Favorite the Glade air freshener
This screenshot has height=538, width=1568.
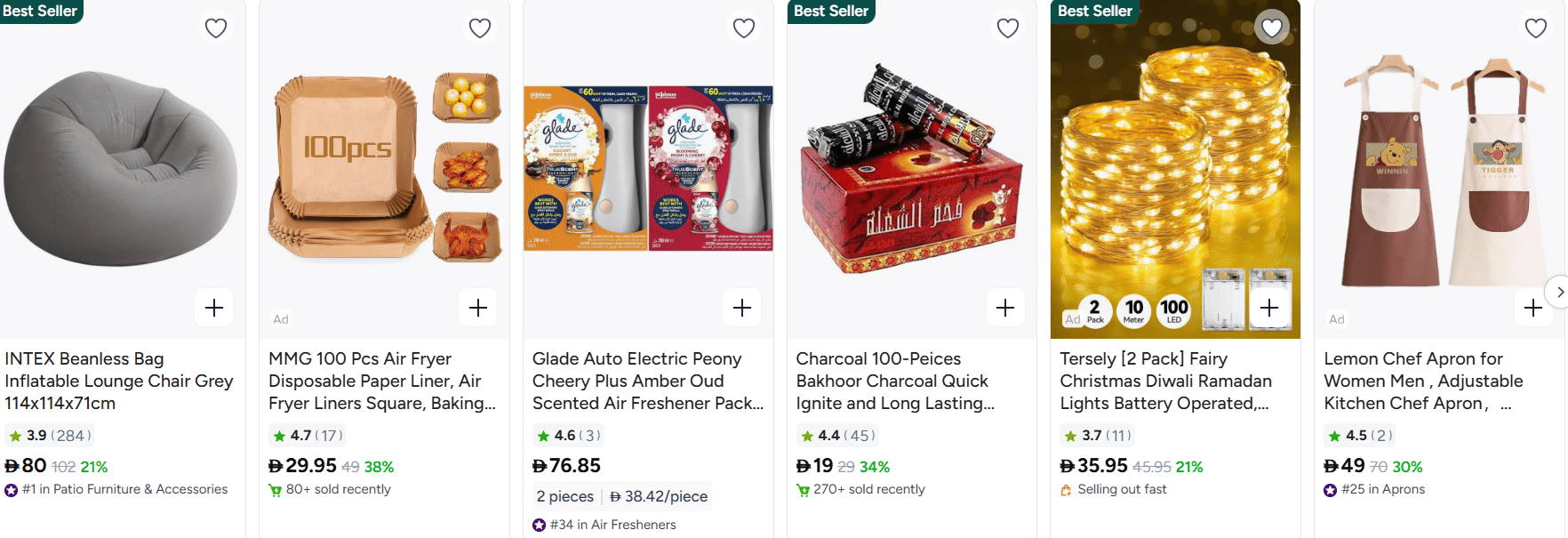click(x=744, y=28)
